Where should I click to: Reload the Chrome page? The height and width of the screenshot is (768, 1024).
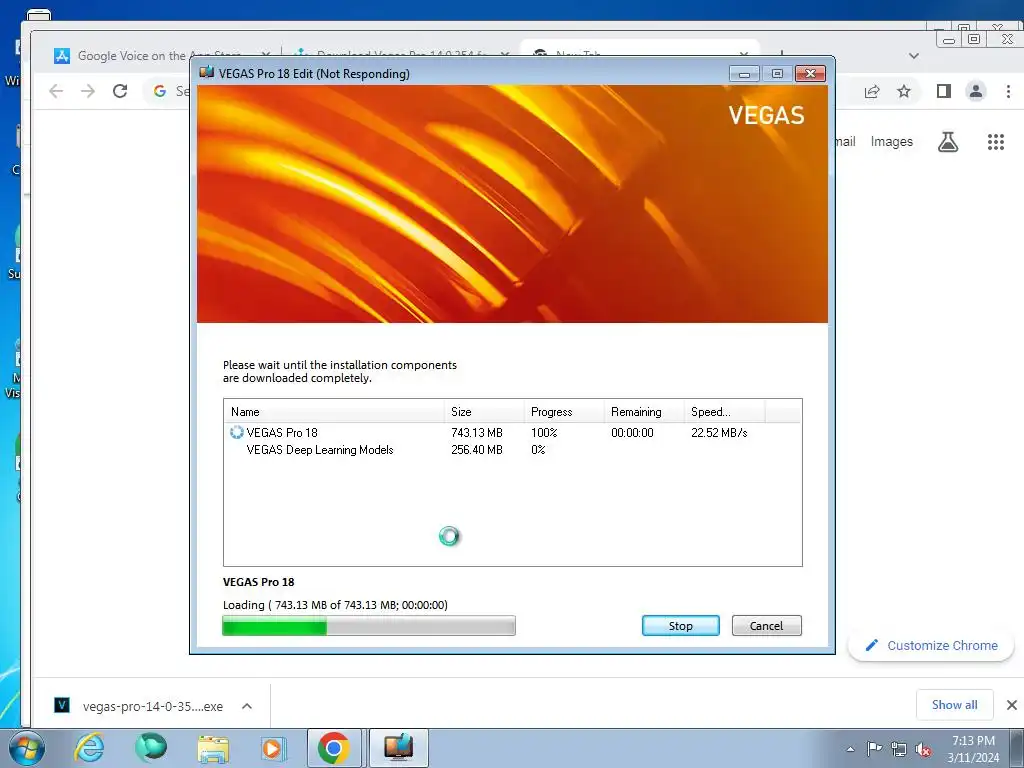pyautogui.click(x=120, y=91)
